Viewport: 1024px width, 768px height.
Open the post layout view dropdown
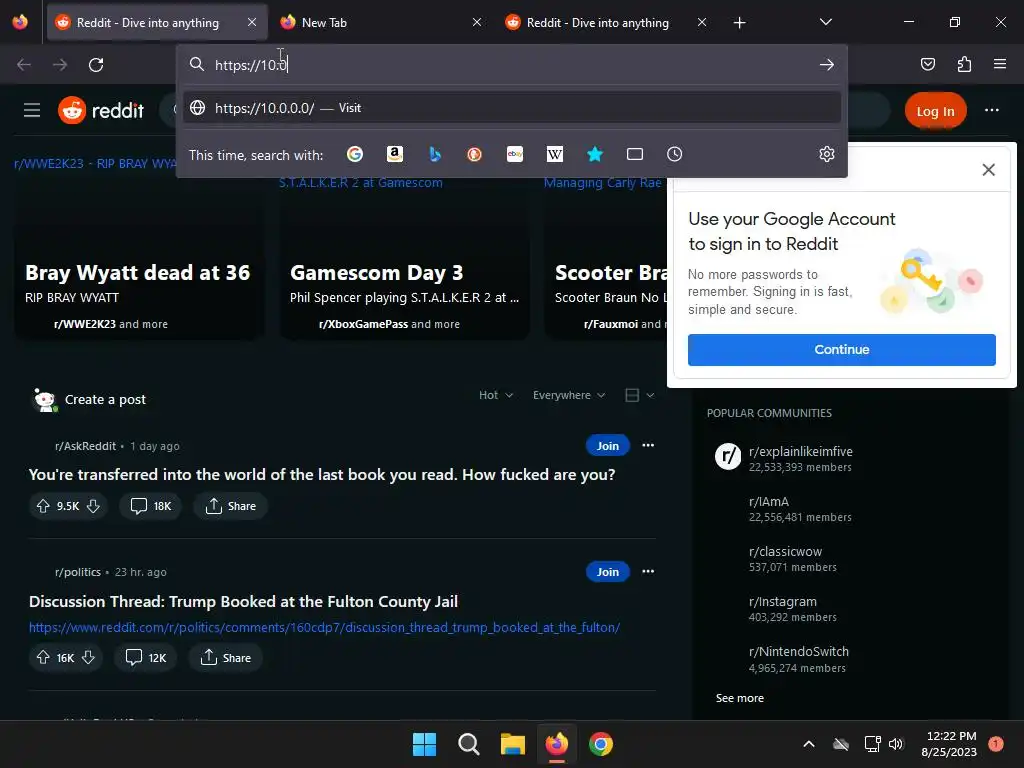tap(639, 395)
